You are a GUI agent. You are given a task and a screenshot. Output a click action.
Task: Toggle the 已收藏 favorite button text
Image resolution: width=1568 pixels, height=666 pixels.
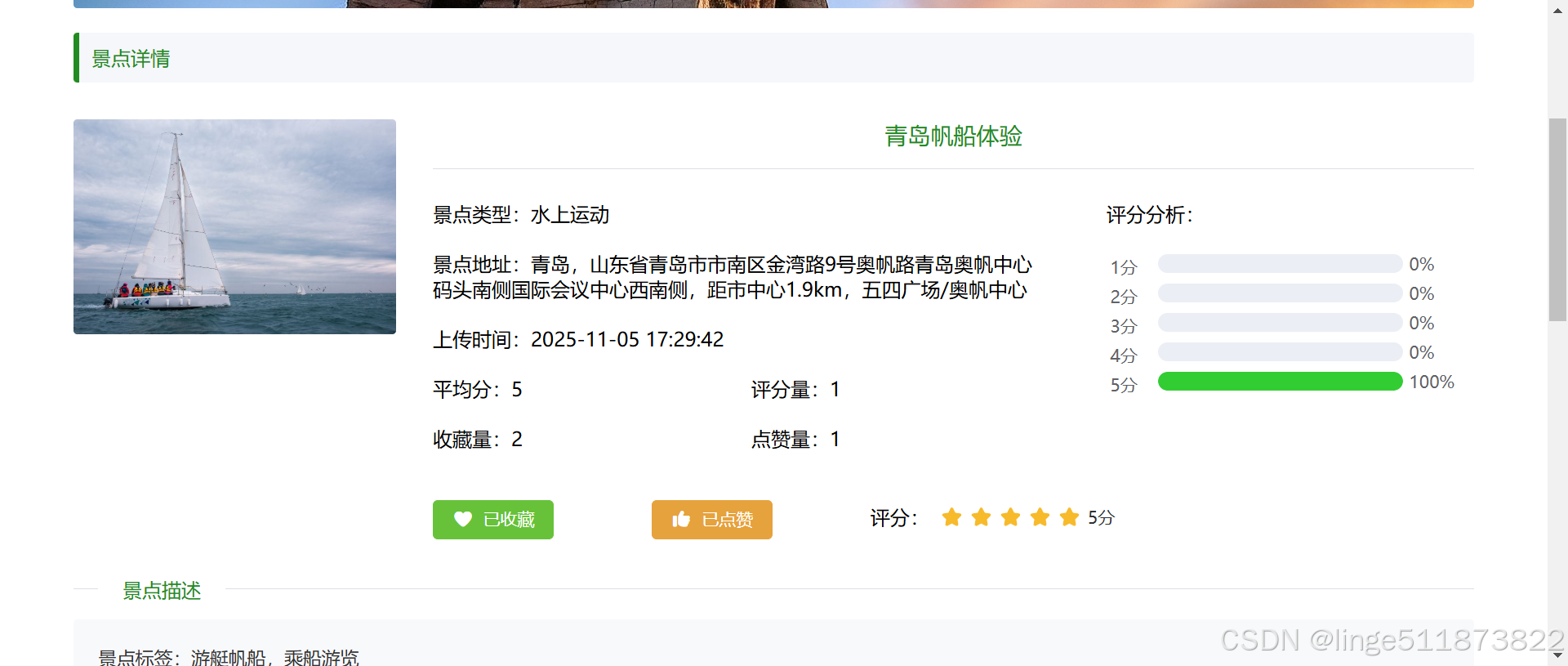tap(509, 520)
